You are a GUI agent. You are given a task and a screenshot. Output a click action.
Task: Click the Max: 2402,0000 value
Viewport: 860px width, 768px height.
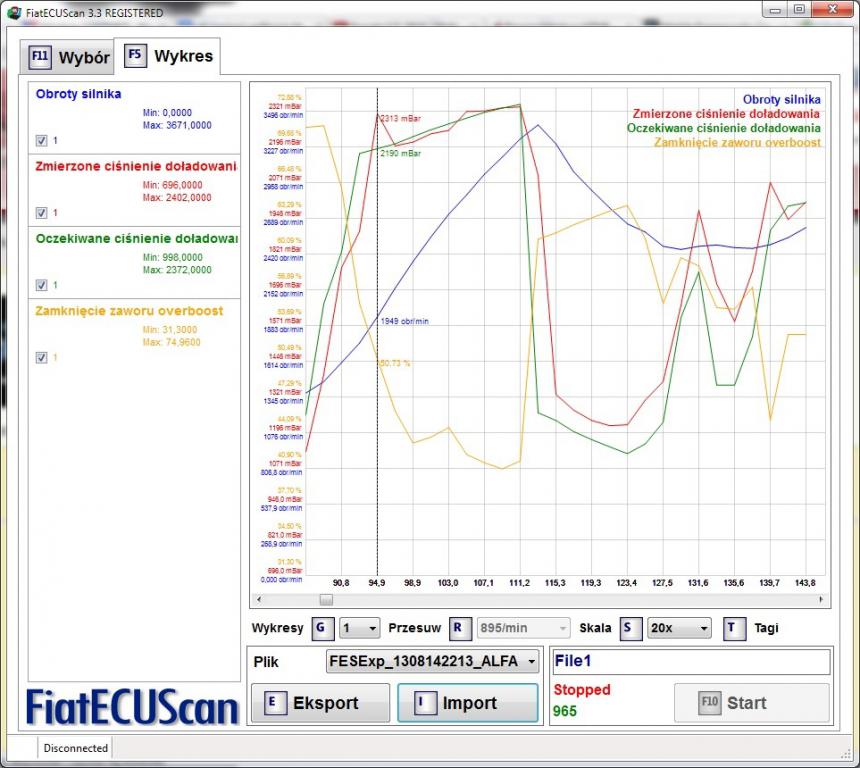coord(177,197)
